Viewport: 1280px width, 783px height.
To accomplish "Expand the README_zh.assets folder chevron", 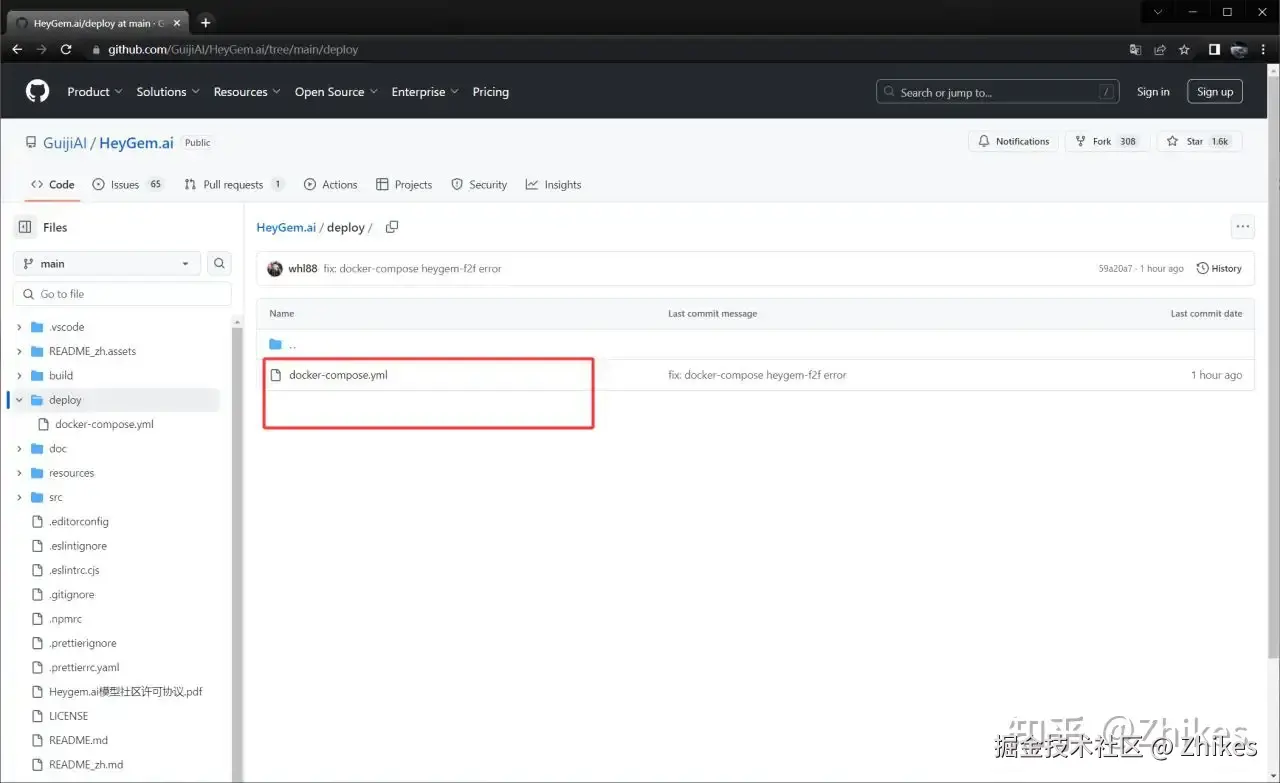I will [x=19, y=351].
